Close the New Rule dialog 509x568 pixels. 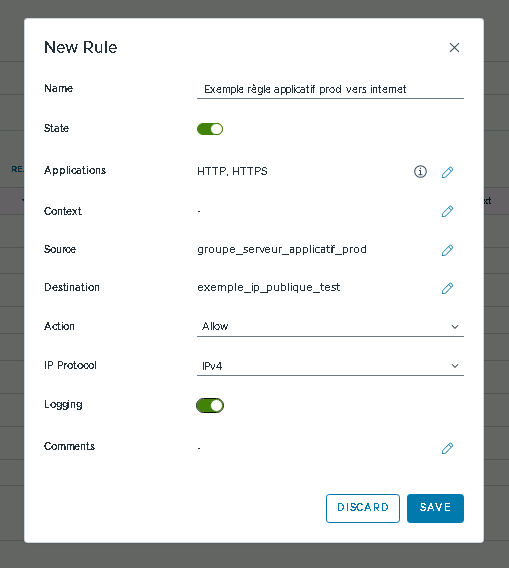[454, 47]
